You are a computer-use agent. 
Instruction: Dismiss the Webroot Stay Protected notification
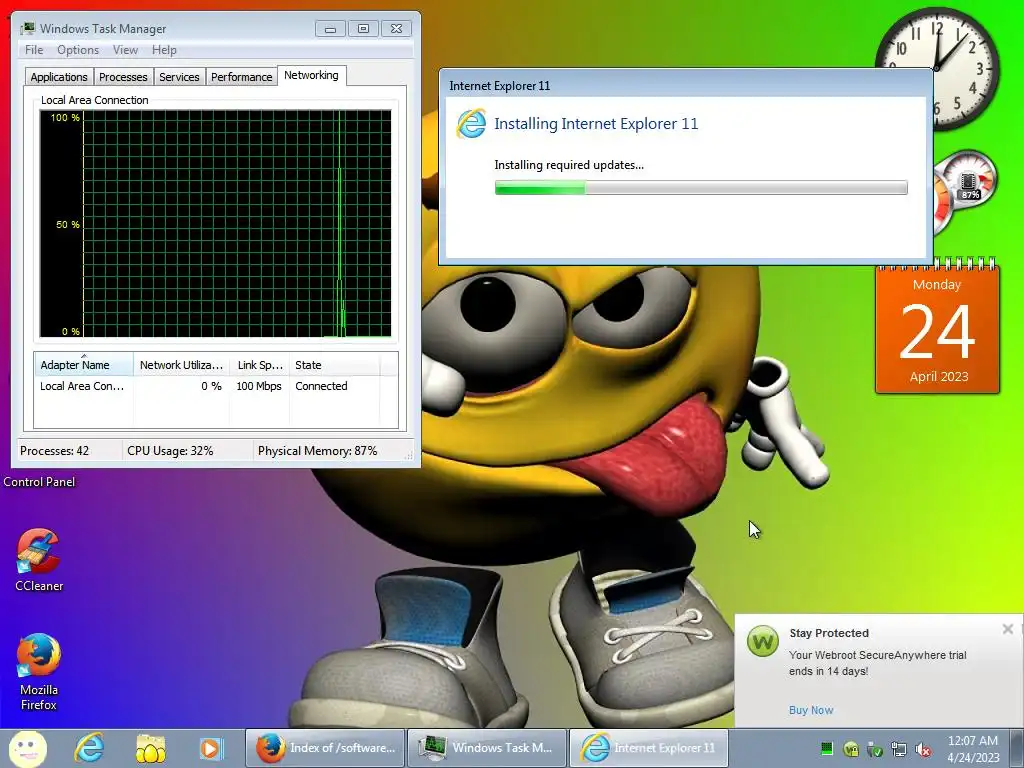point(1008,629)
